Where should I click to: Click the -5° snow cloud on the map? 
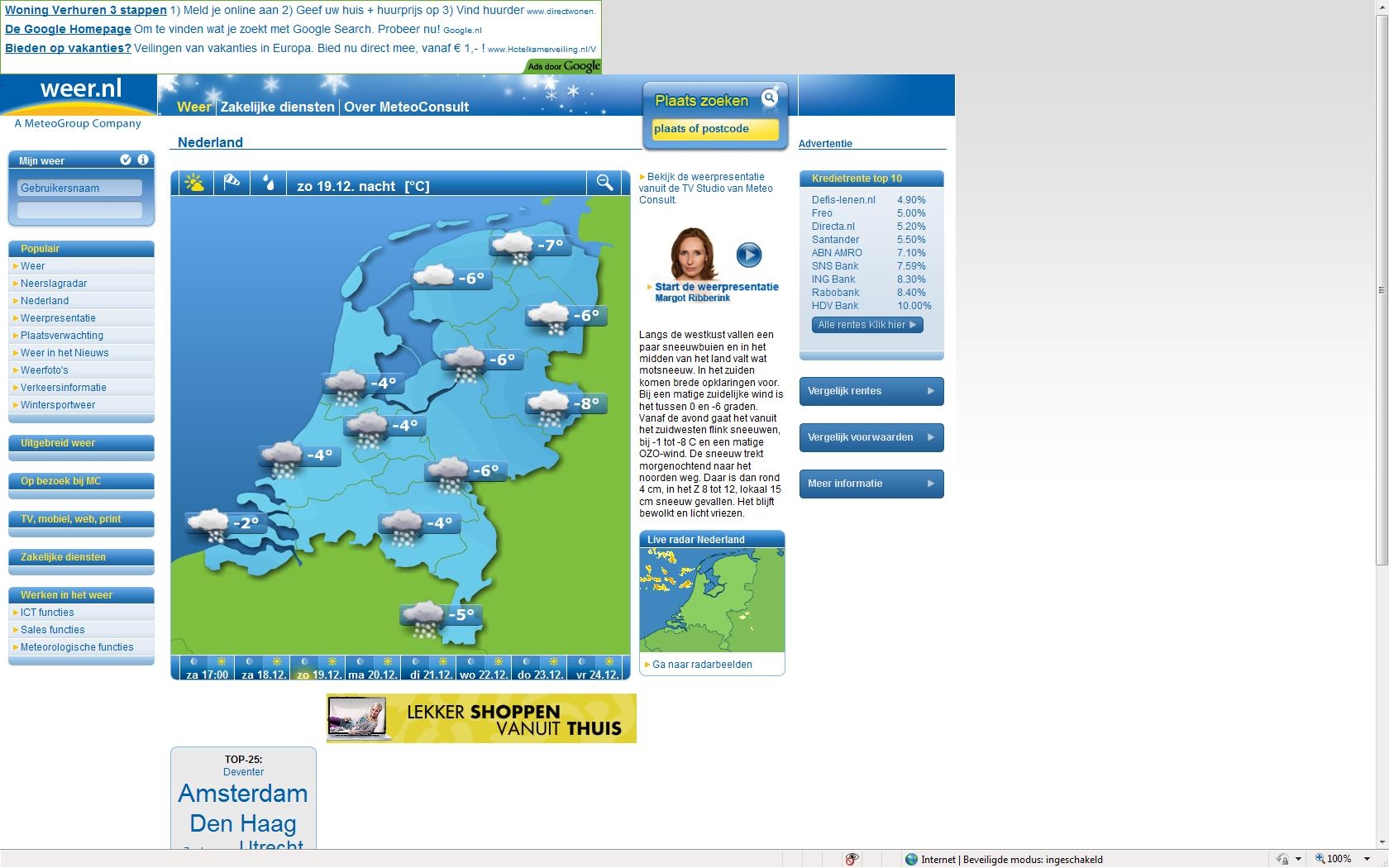coord(423,618)
